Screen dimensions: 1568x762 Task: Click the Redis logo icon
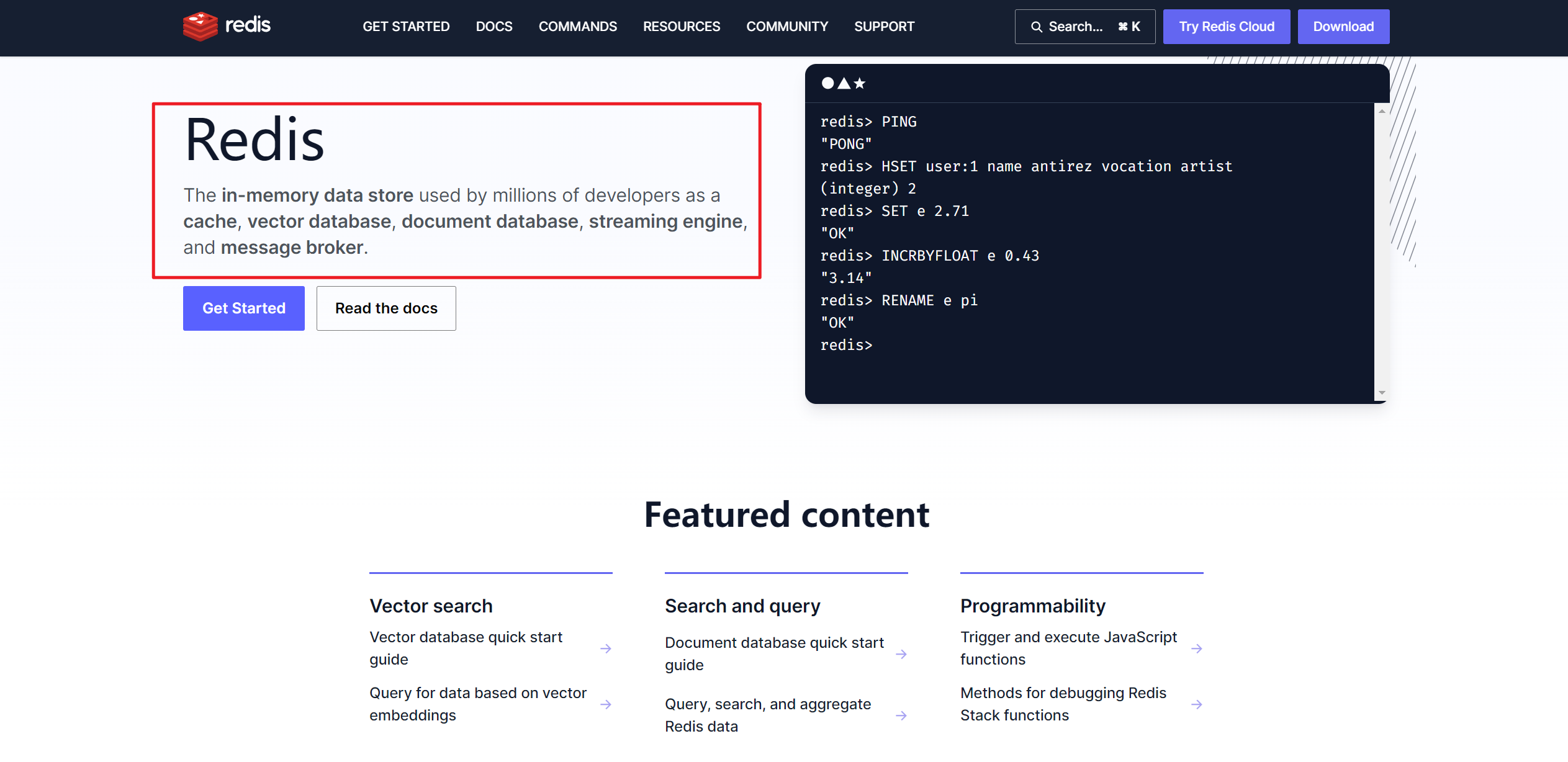point(196,27)
